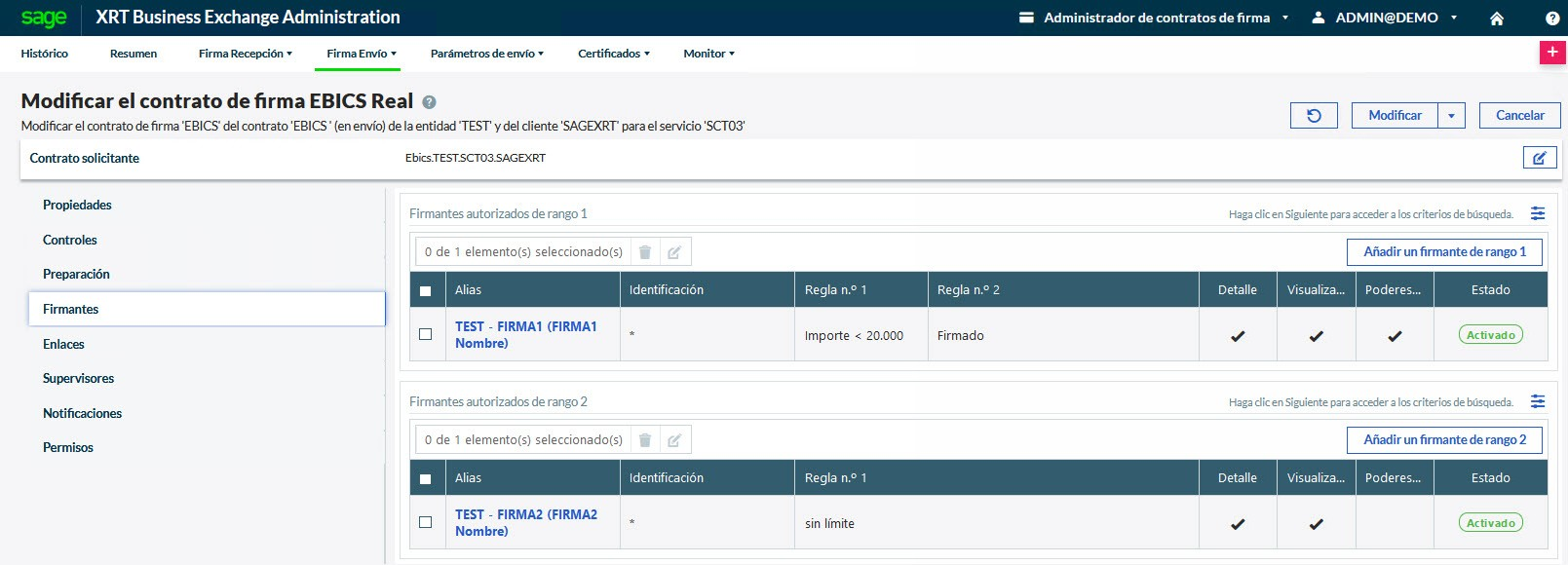
Task: Toggle select-all checkbox in rango 1 table
Action: (x=426, y=290)
